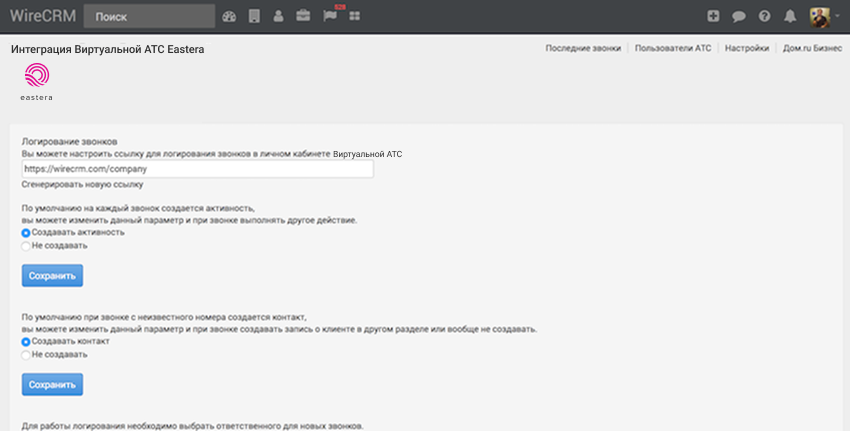Select 'Создавать контакт' radio option
This screenshot has height=431, width=850.
click(x=26, y=341)
